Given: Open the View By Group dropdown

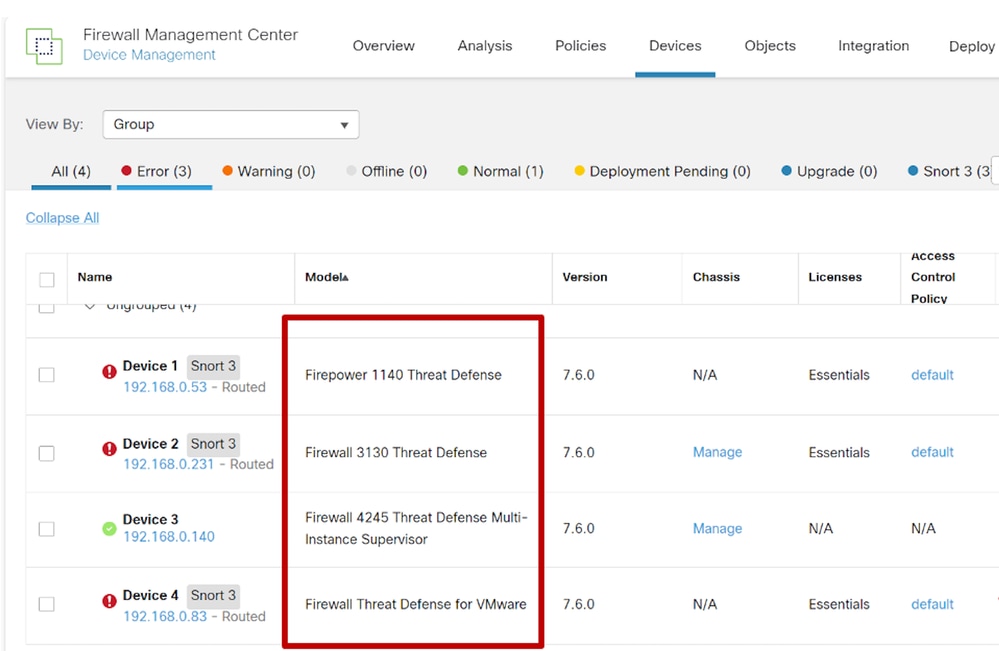Looking at the screenshot, I should click(x=231, y=124).
